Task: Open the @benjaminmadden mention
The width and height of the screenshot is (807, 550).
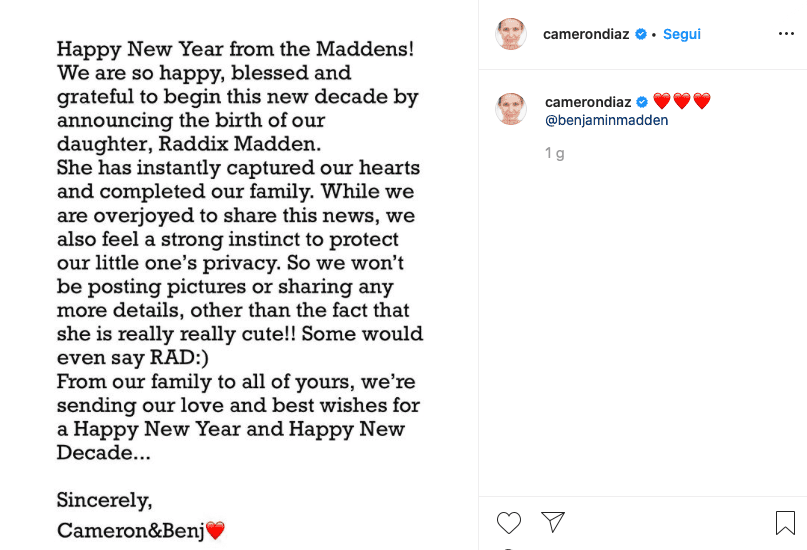Action: pyautogui.click(x=606, y=120)
